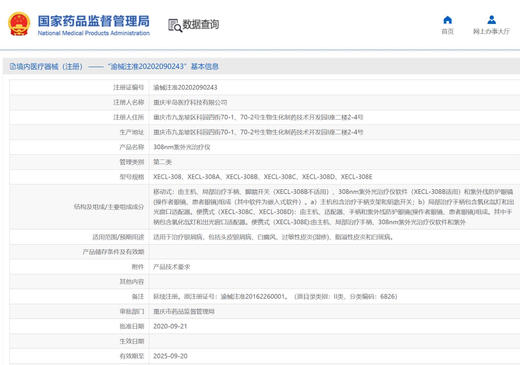520x365 pixels.
Task: Select the intended use description text
Action: (273, 237)
